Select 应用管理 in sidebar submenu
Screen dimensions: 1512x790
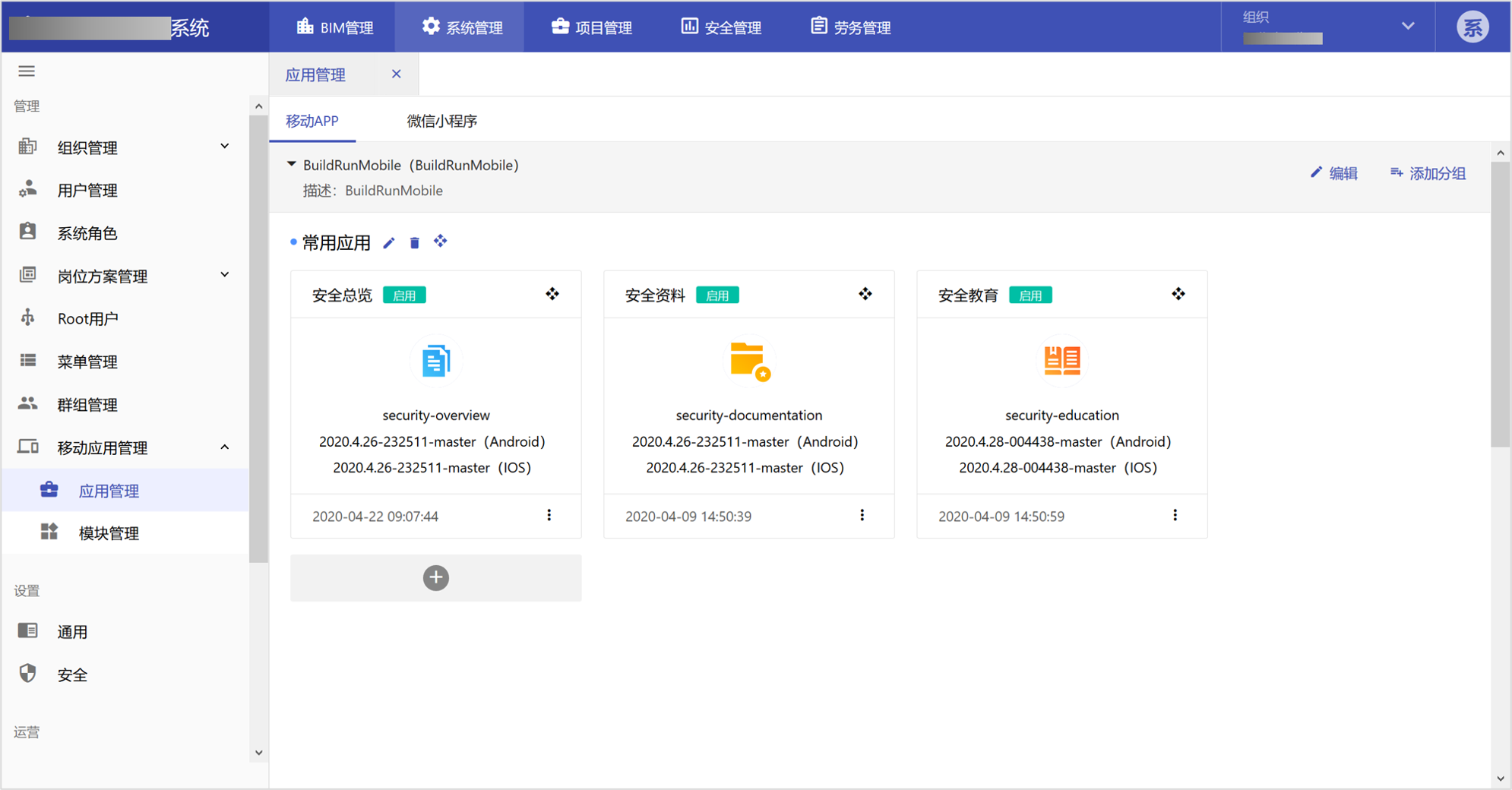point(125,491)
